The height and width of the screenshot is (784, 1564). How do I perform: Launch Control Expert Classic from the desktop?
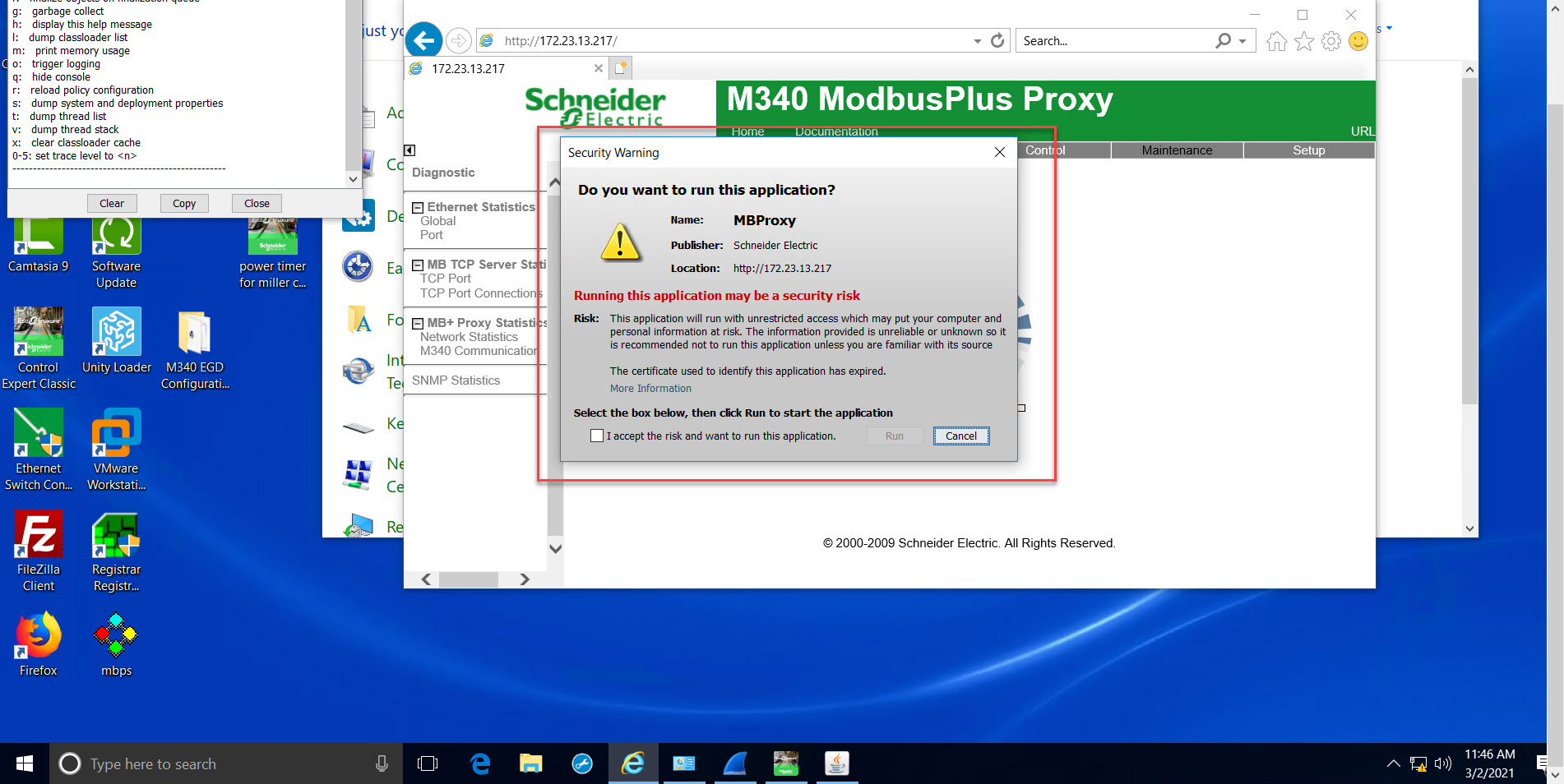(38, 348)
